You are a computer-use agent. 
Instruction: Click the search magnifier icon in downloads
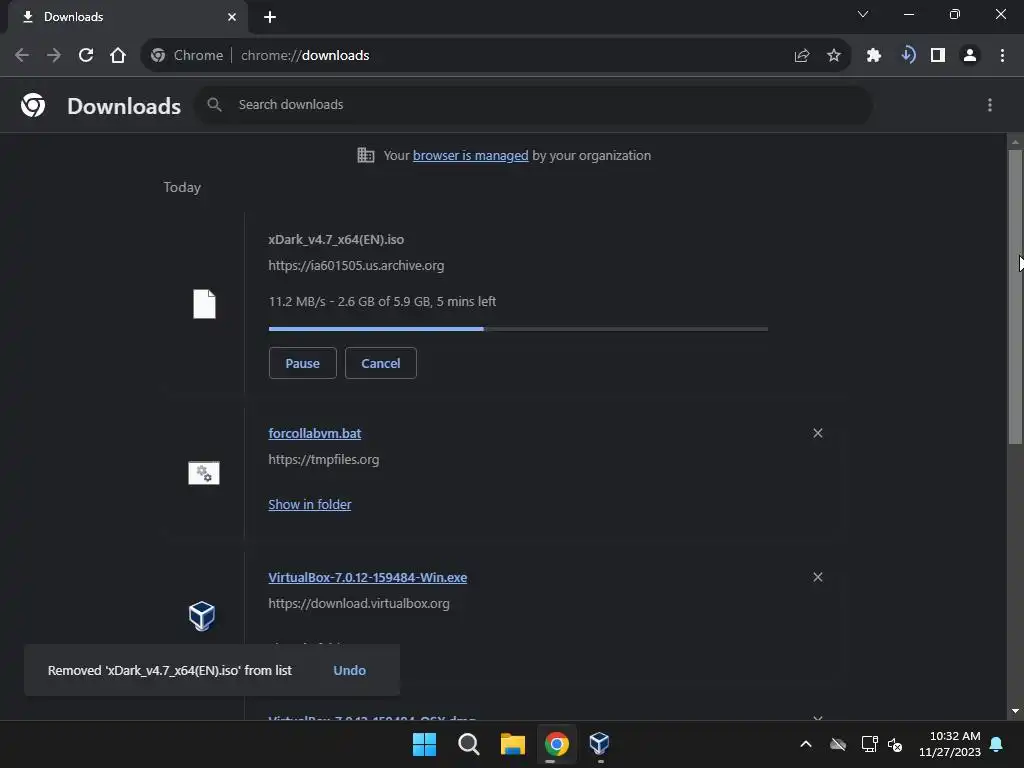click(214, 104)
